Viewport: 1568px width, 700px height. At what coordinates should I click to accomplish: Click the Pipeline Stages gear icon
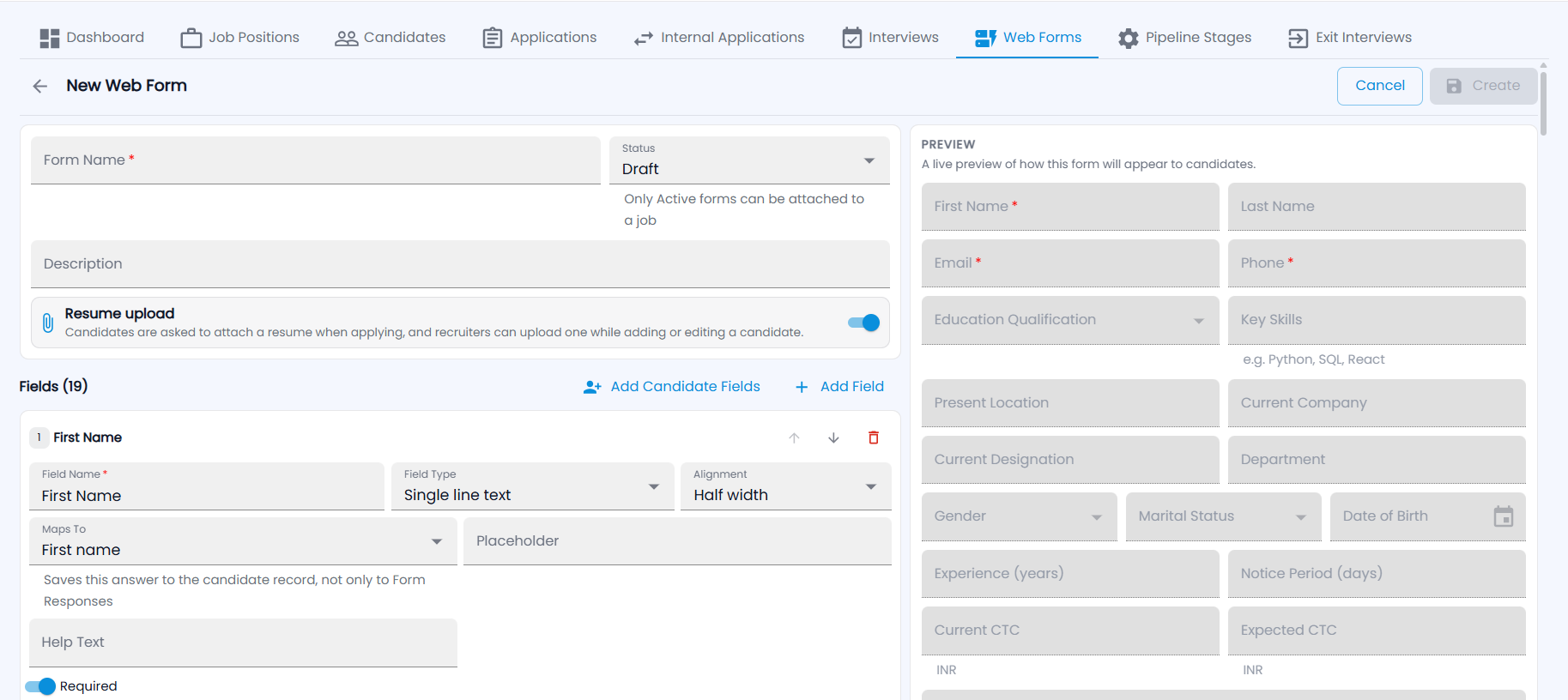pos(1129,38)
